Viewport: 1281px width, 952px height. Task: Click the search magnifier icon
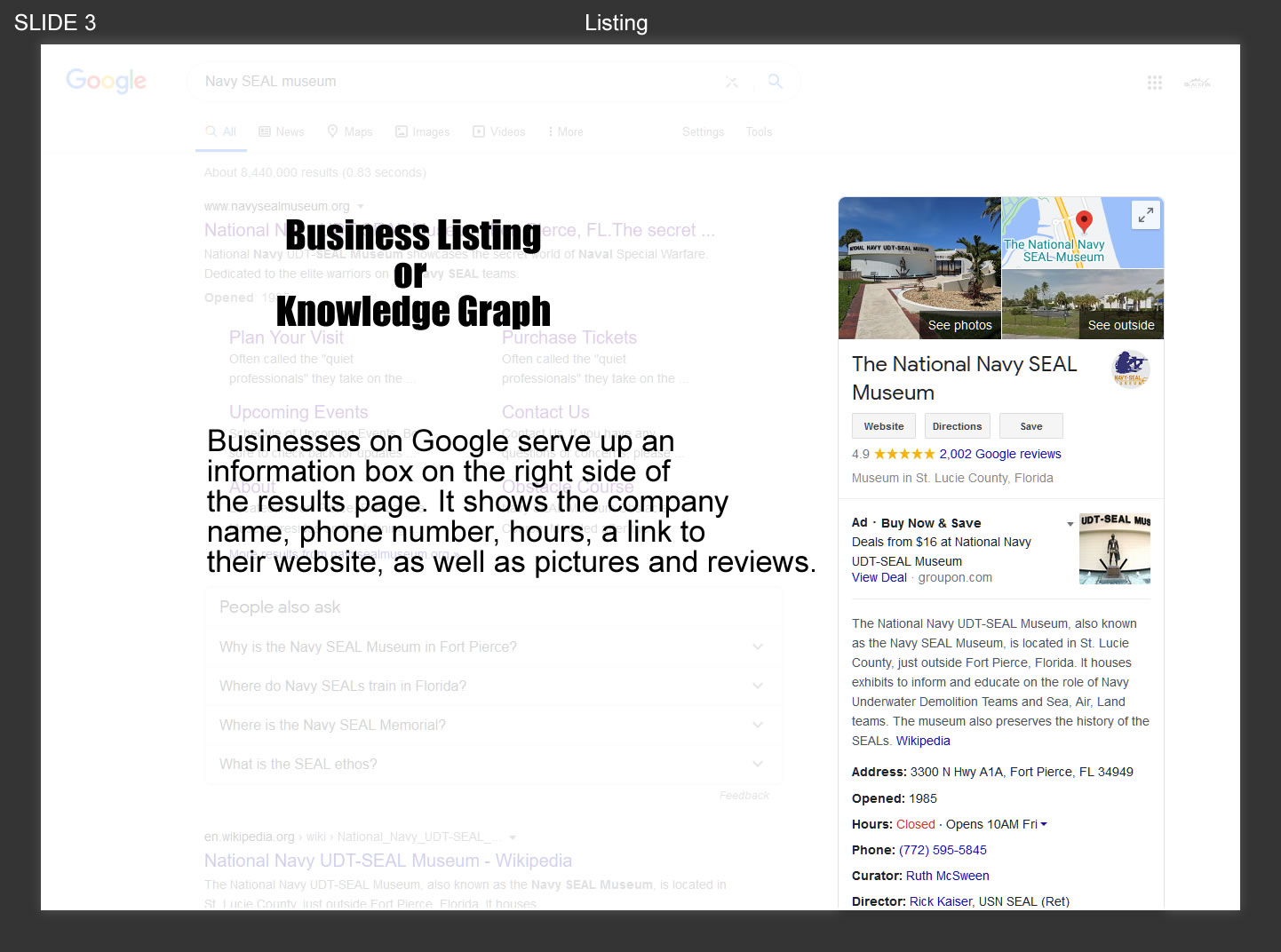tap(775, 82)
